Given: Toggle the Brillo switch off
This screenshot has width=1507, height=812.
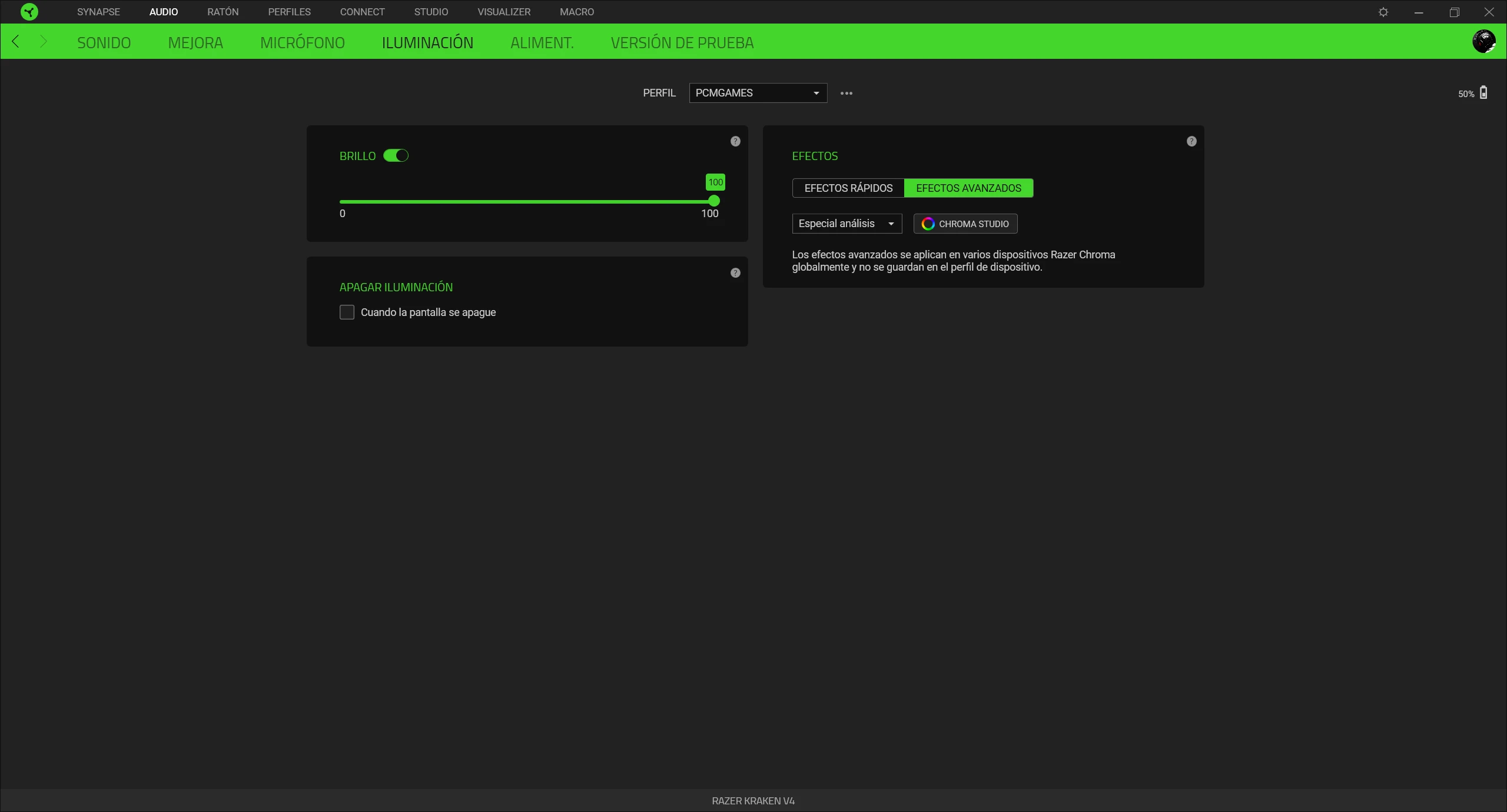Looking at the screenshot, I should click(x=396, y=155).
